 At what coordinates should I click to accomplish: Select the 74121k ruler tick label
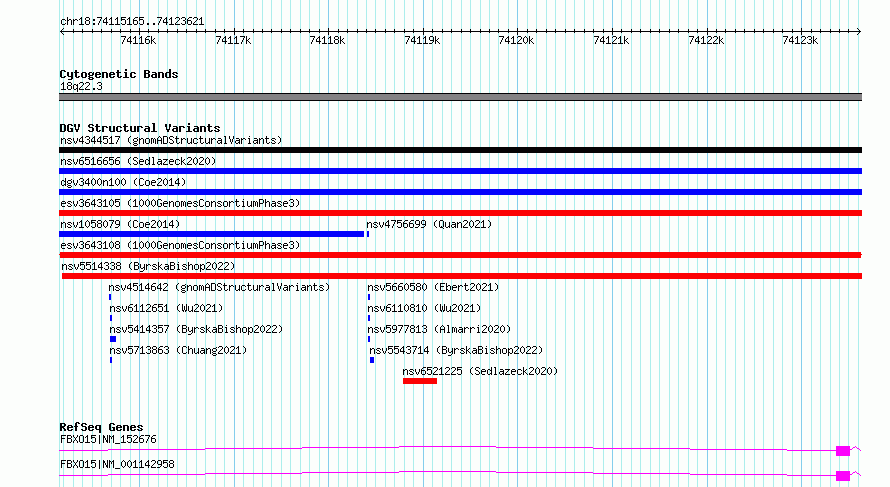pos(611,40)
